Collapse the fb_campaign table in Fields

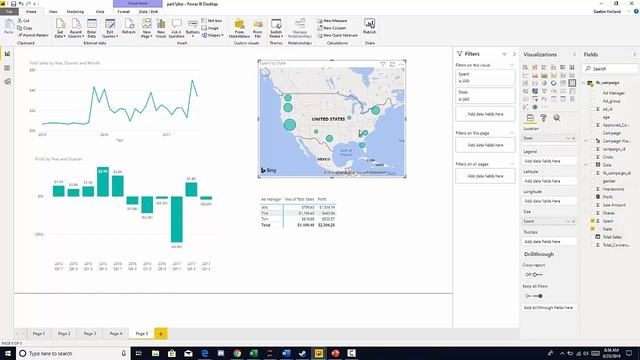tap(584, 83)
